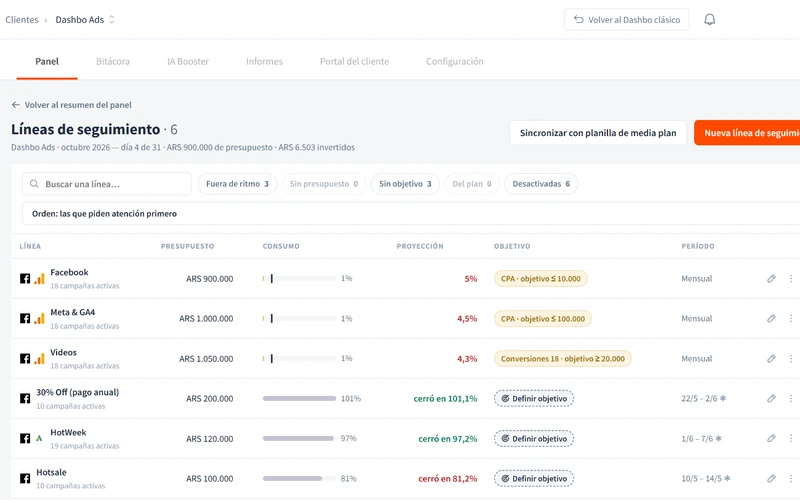
Task: Edit the Facebook line with pencil icon
Action: click(771, 279)
